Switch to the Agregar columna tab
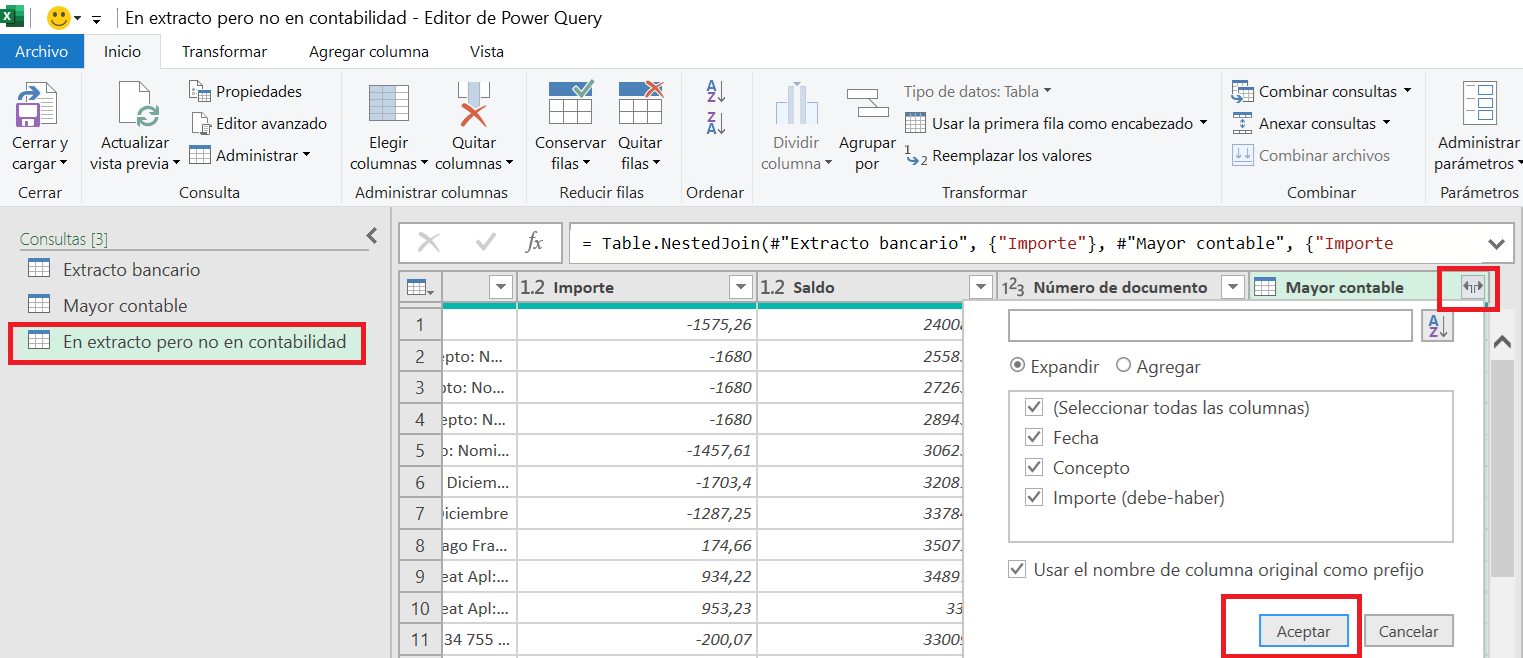This screenshot has width=1523, height=658. 369,51
